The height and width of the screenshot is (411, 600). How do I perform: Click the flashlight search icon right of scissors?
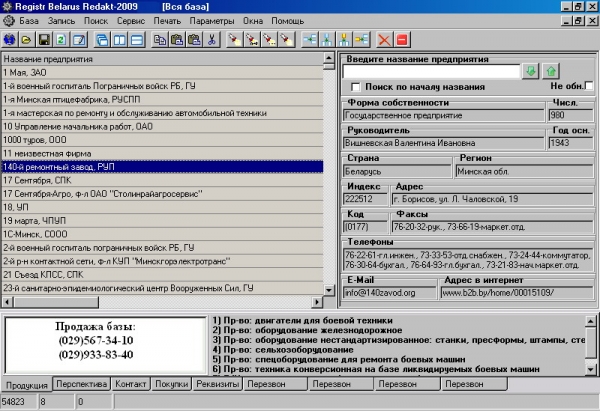(235, 40)
